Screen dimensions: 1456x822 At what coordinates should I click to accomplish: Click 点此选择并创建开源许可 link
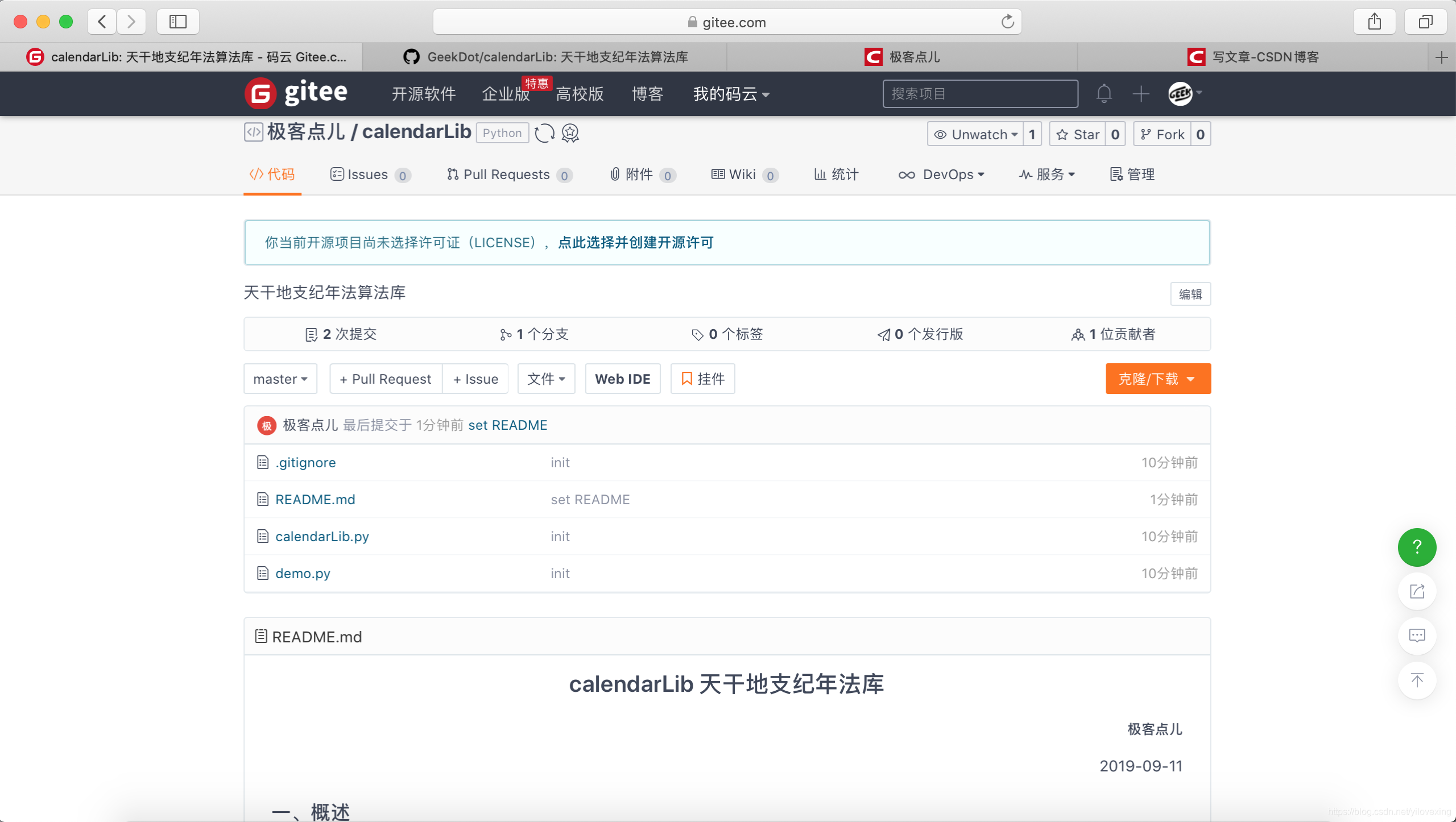click(636, 243)
